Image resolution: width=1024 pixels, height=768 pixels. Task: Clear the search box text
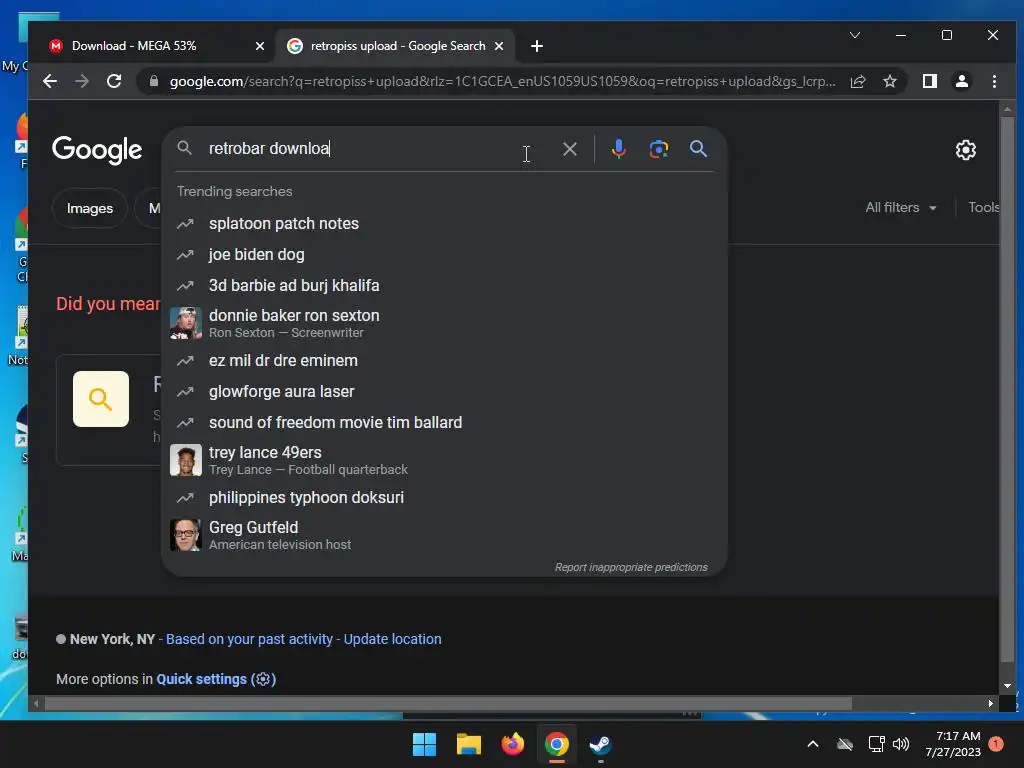coord(569,149)
